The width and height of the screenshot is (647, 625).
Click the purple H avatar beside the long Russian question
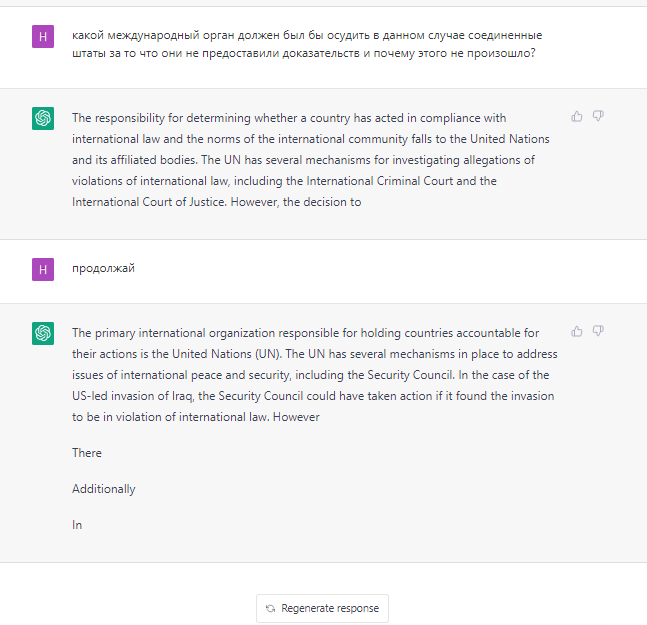pyautogui.click(x=42, y=35)
